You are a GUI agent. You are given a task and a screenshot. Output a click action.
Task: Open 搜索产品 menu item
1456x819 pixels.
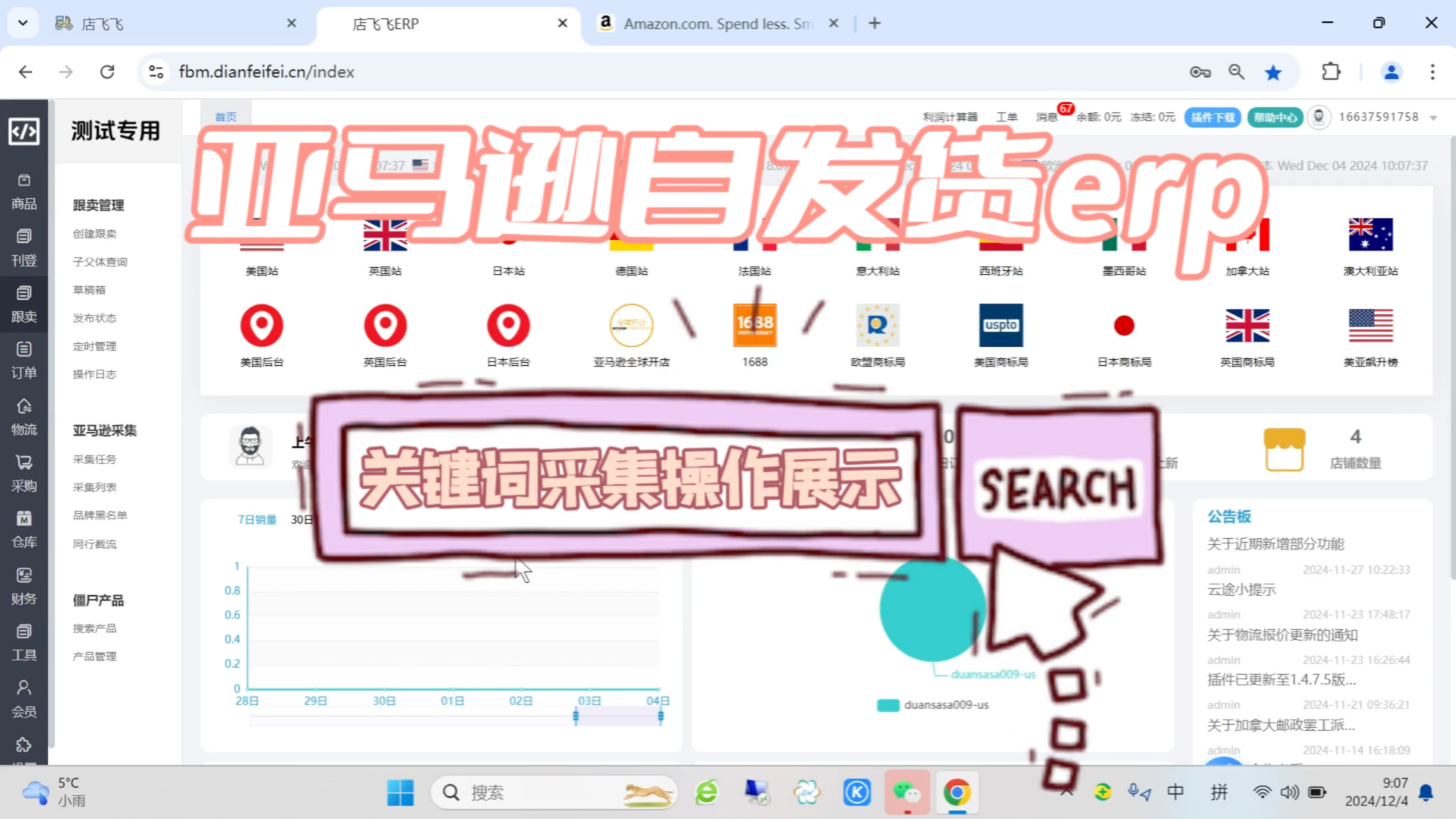point(95,628)
